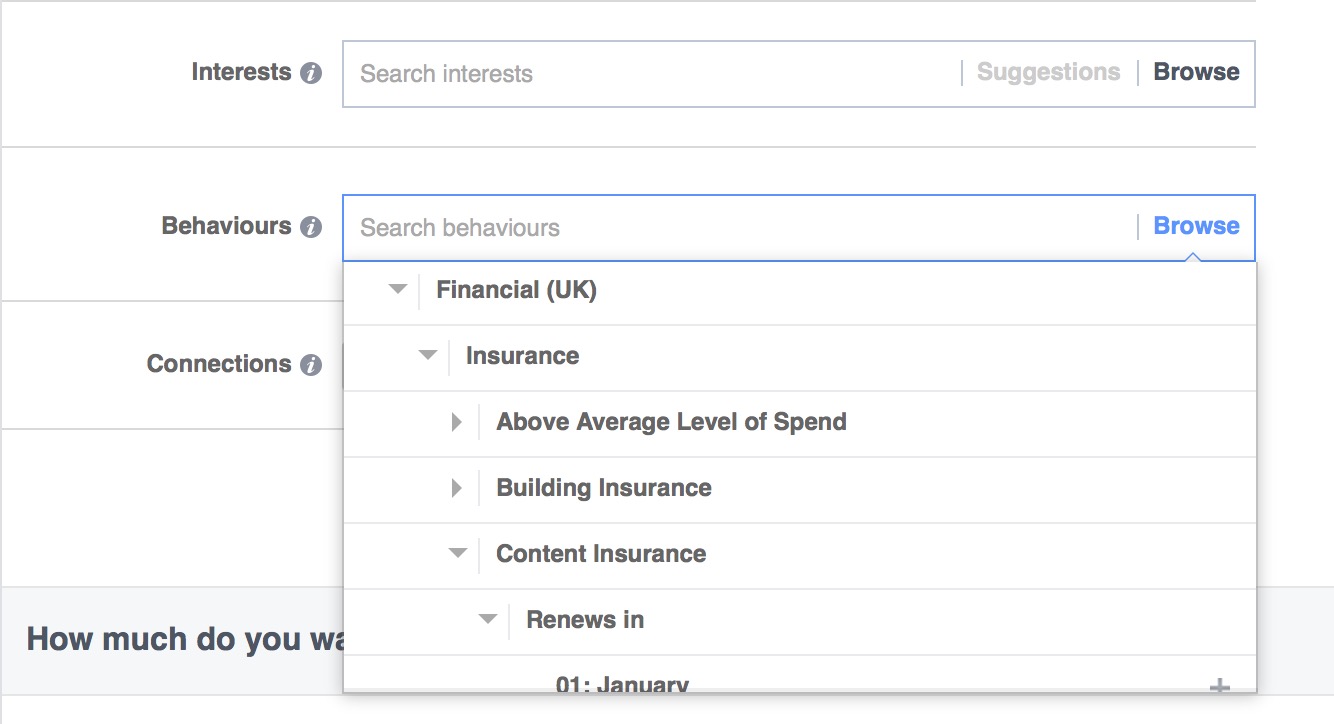
Task: Select Above Average Level of Spend
Action: 671,421
